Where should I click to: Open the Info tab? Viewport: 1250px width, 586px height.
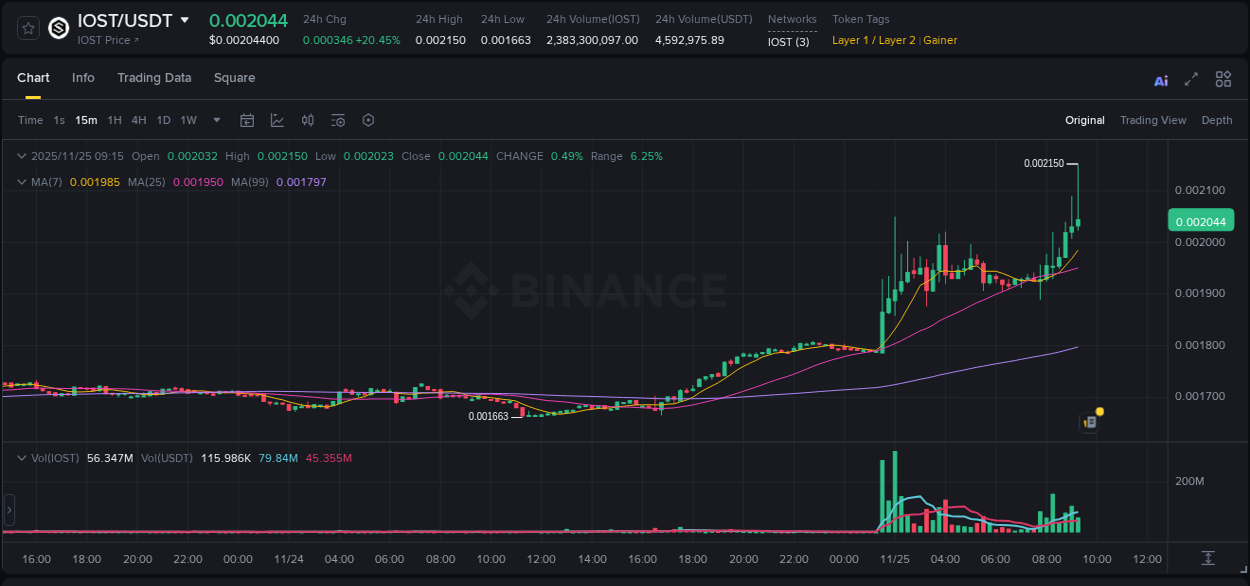(83, 77)
